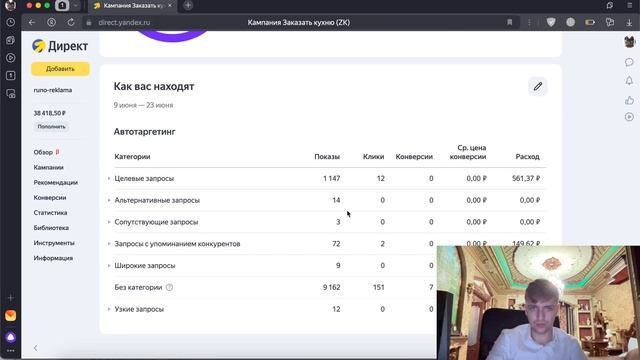The image size is (640, 360).
Task: Sort by the 'Клики' column header
Action: point(373,157)
